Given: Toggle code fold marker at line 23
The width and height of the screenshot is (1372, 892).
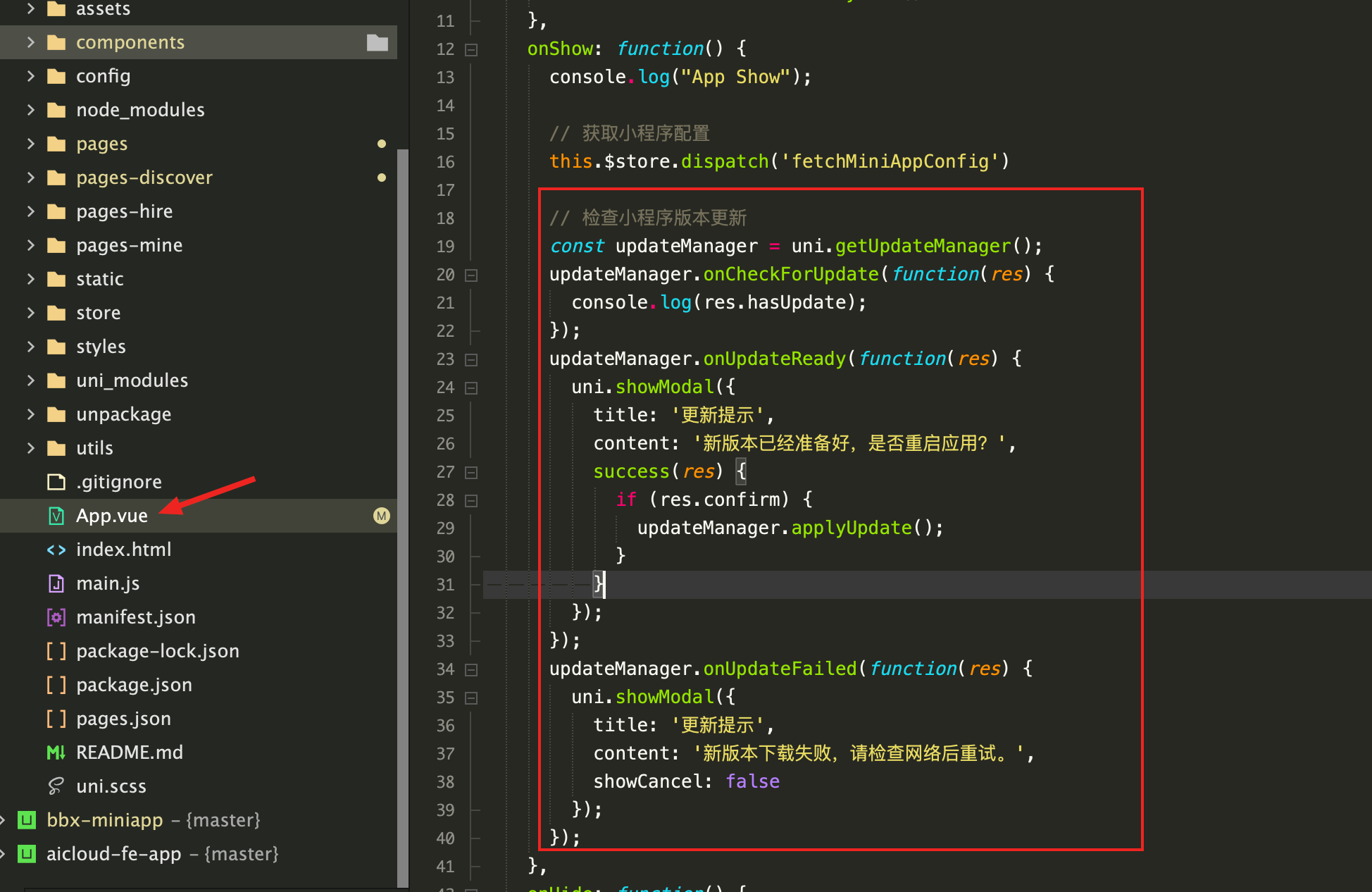Looking at the screenshot, I should point(471,359).
